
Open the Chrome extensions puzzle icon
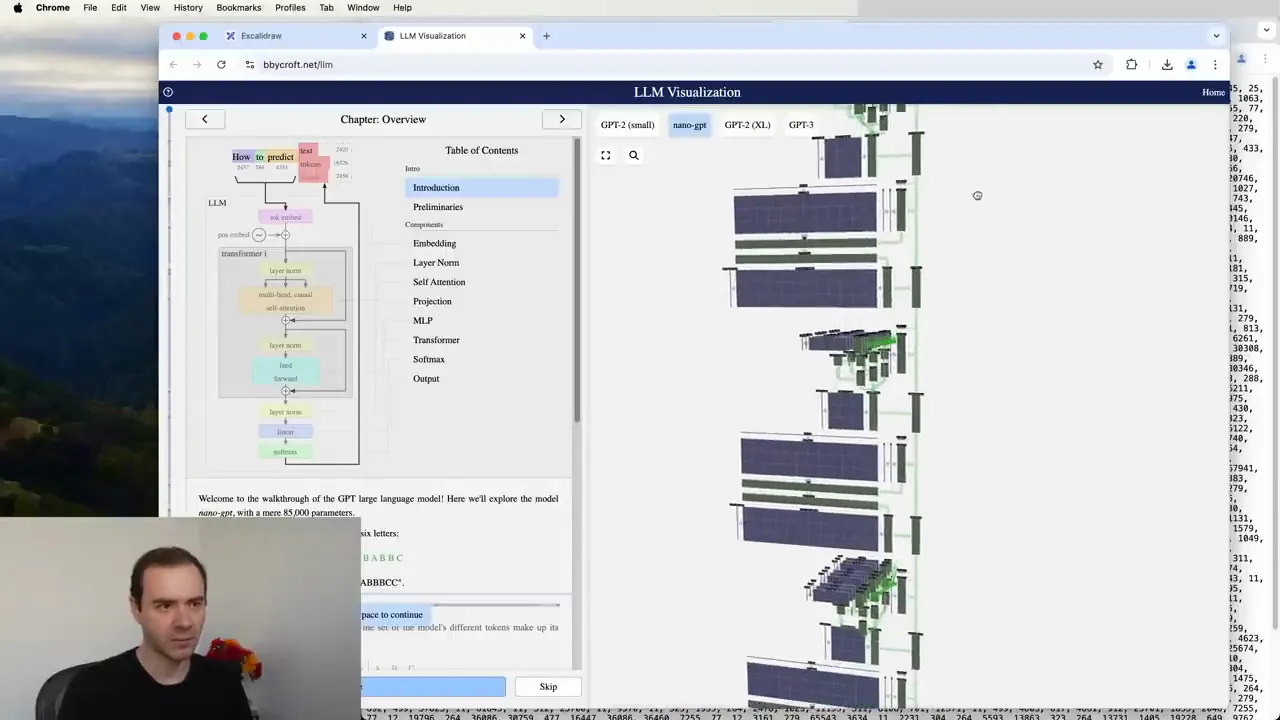(1131, 64)
